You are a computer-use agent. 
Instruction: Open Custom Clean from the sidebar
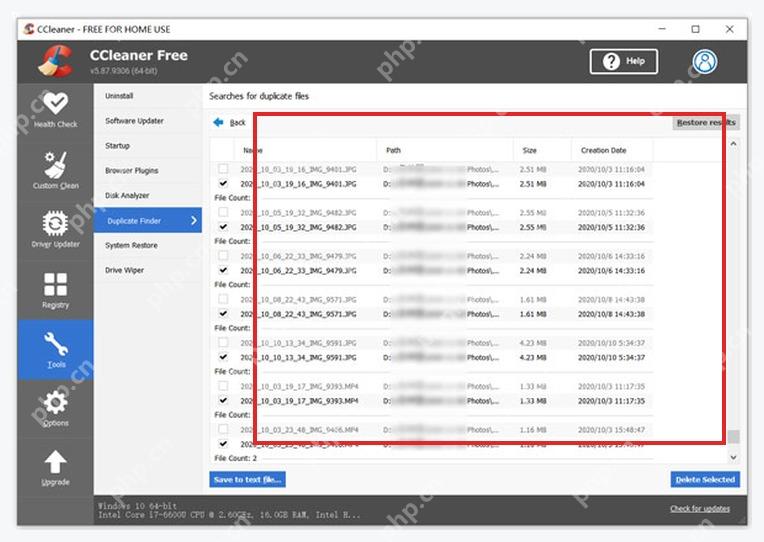[x=55, y=170]
